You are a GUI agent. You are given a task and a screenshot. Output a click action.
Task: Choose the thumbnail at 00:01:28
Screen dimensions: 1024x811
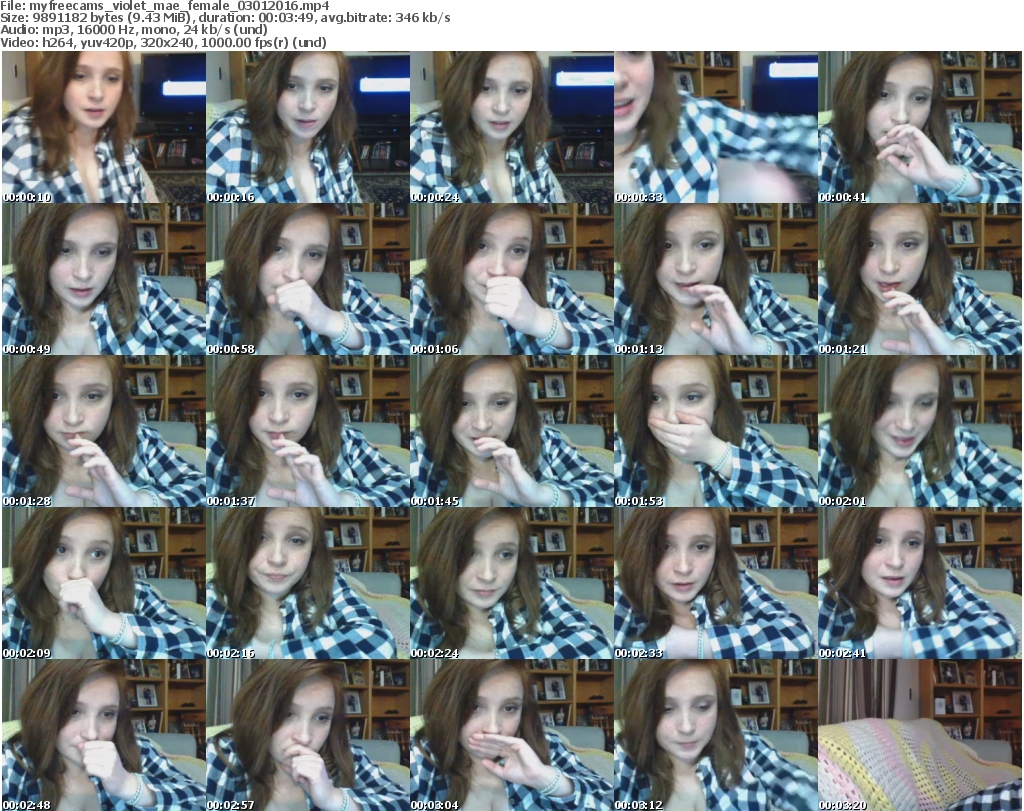point(104,431)
